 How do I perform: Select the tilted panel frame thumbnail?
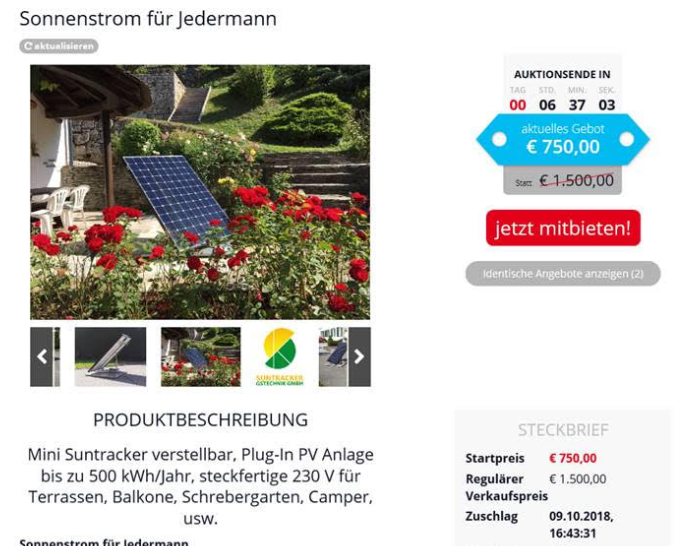110,357
